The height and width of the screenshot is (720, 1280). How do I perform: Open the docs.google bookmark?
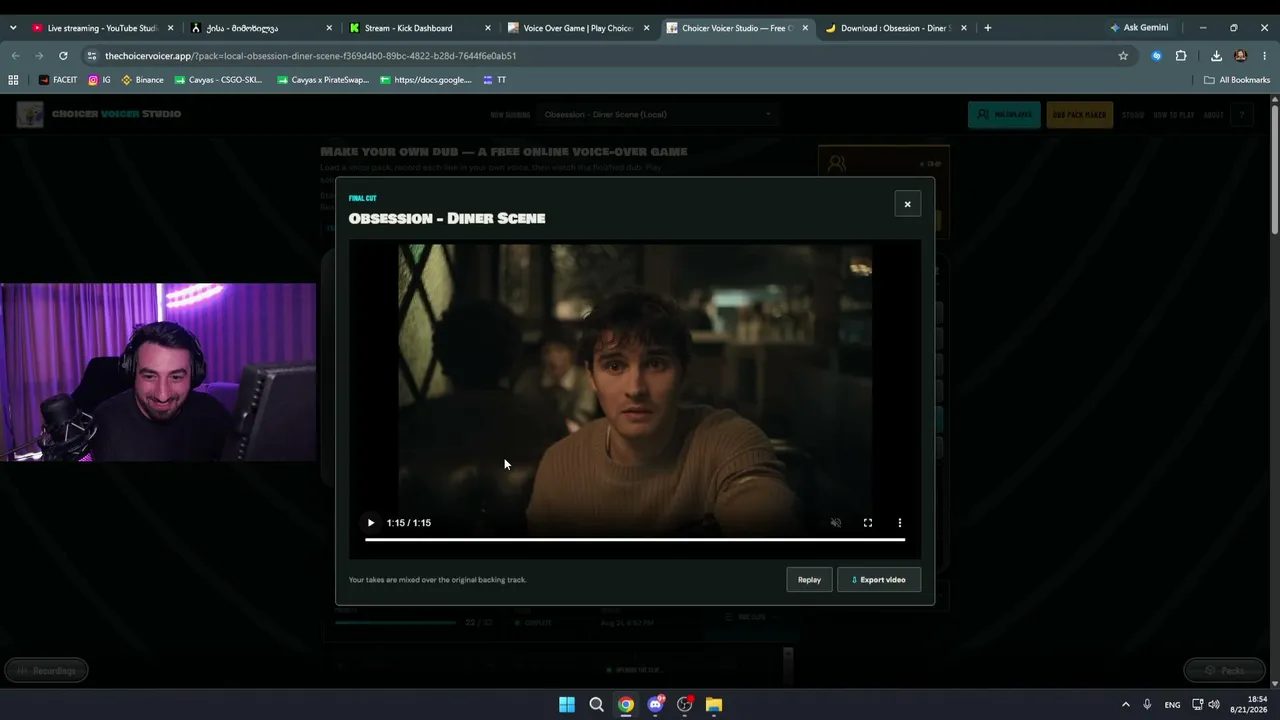click(x=426, y=80)
